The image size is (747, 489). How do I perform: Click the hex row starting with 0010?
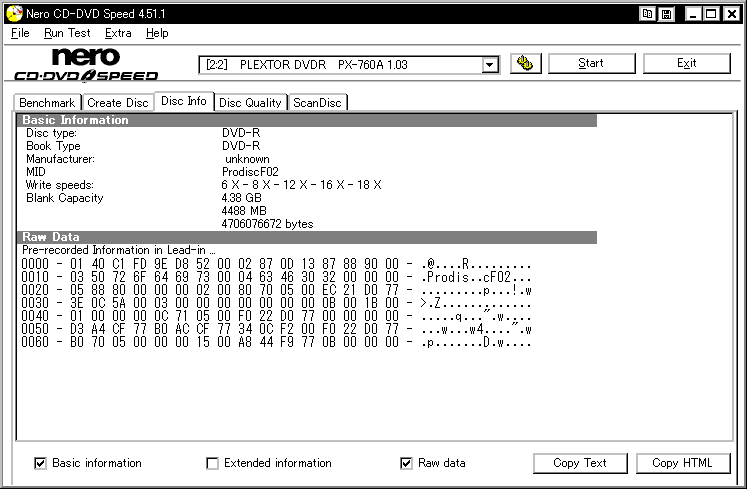point(276,276)
